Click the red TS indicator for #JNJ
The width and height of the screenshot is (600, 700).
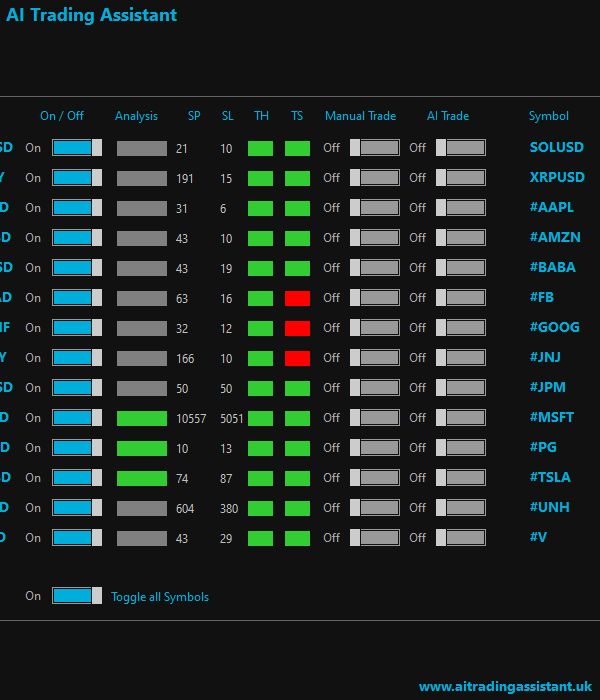[x=297, y=358]
